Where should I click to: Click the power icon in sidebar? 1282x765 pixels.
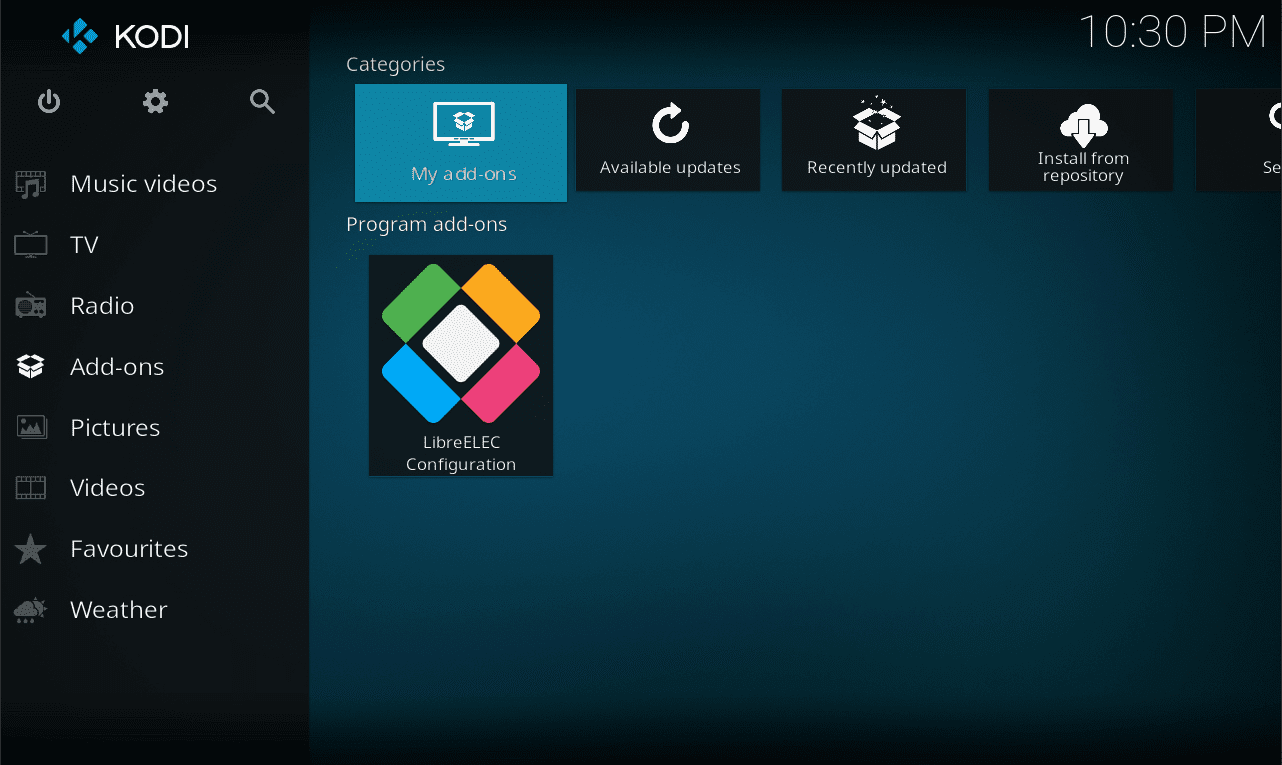coord(49,102)
